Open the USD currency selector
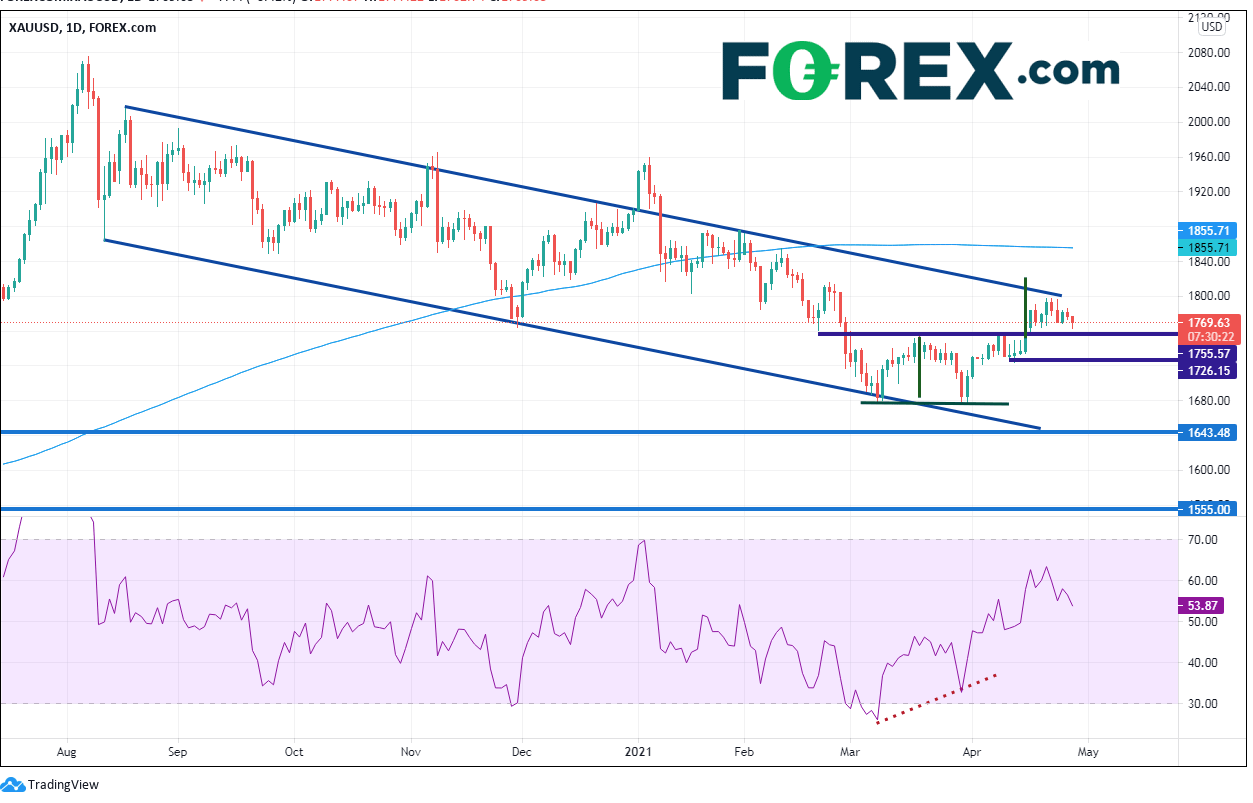1253x803 pixels. tap(1212, 28)
